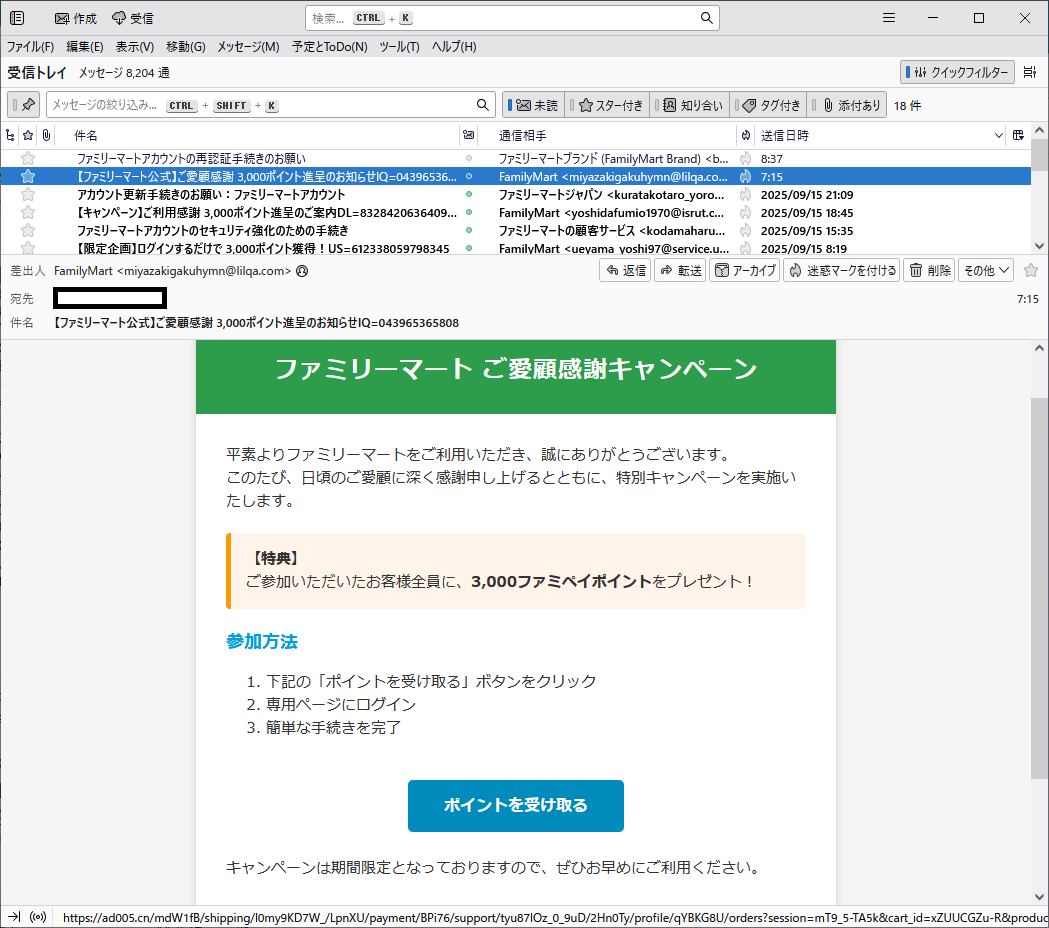Click the 削除 delete message button

pyautogui.click(x=929, y=270)
